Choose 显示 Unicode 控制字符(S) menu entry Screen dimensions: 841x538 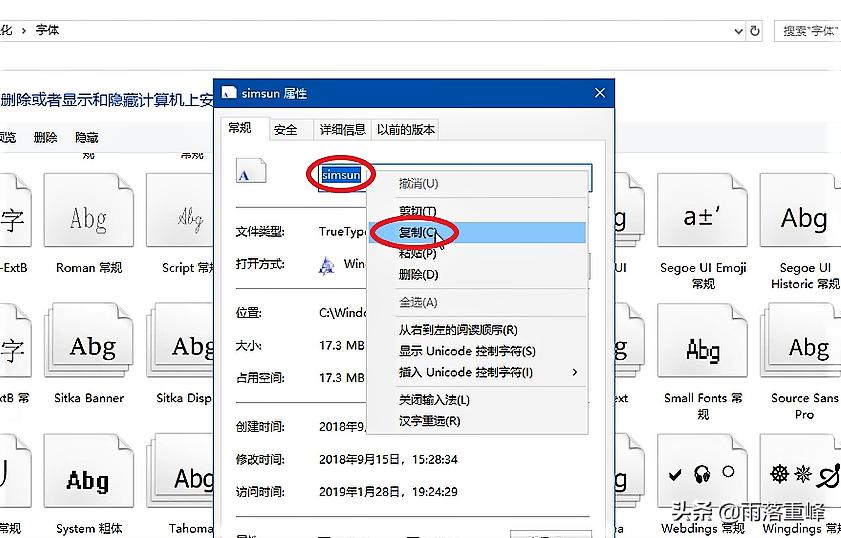(477, 351)
